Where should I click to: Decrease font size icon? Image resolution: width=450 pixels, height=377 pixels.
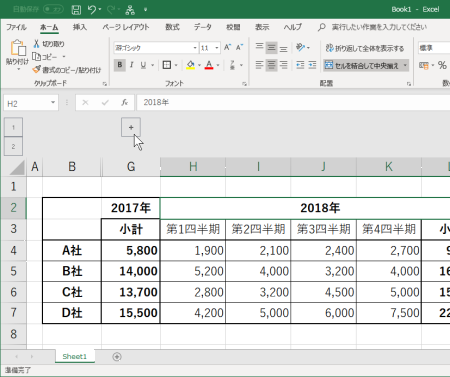point(239,48)
